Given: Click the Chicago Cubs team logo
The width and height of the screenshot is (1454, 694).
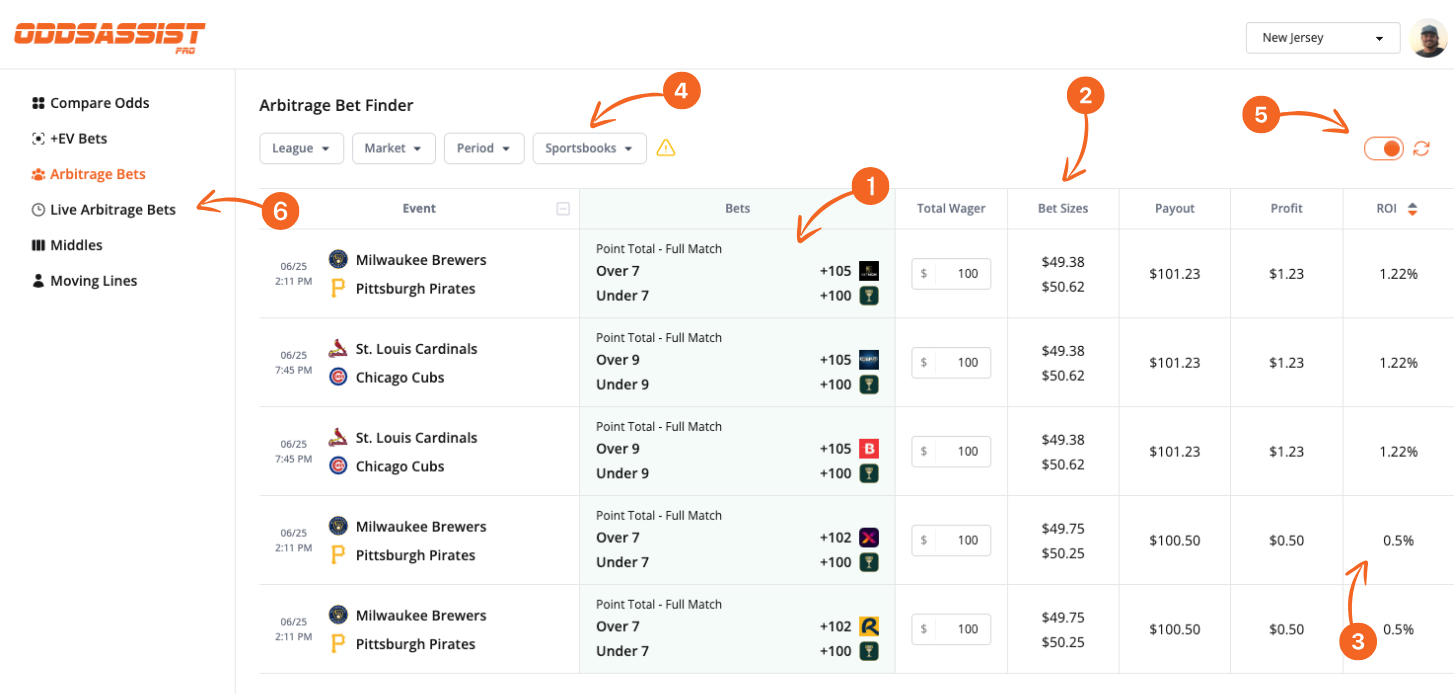Looking at the screenshot, I should point(336,377).
